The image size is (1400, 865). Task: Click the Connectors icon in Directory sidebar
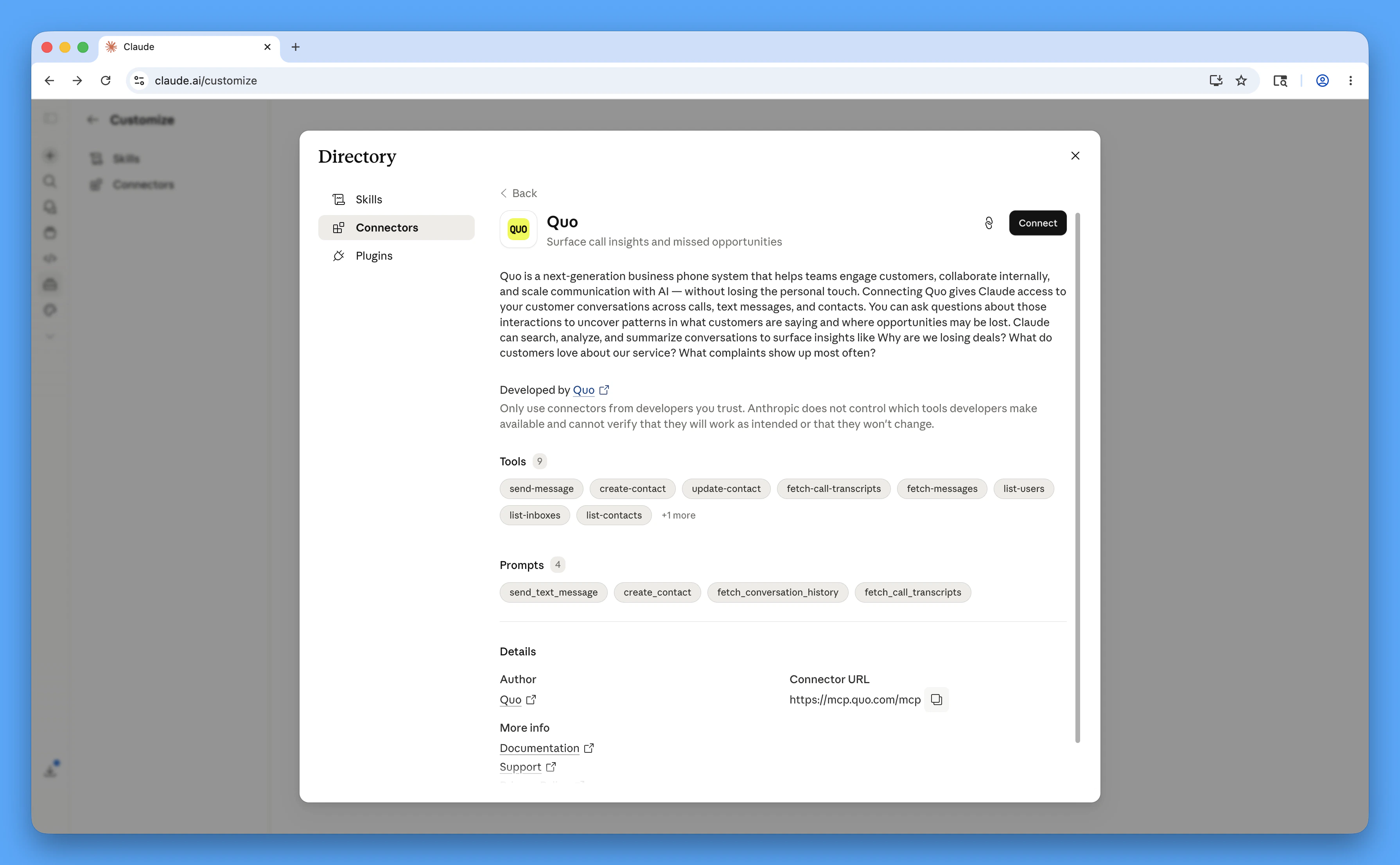coord(339,228)
